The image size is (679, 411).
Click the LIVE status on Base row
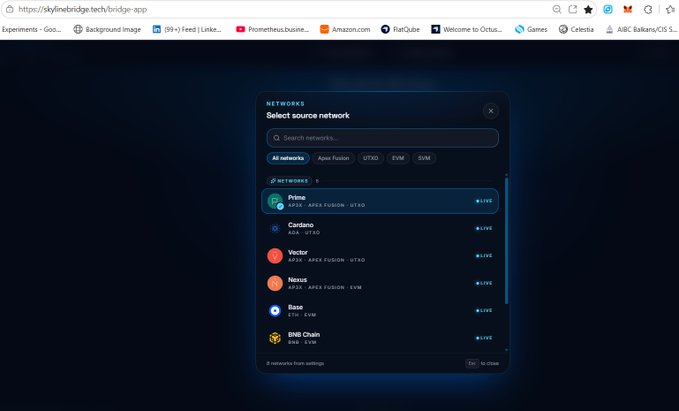coord(484,311)
